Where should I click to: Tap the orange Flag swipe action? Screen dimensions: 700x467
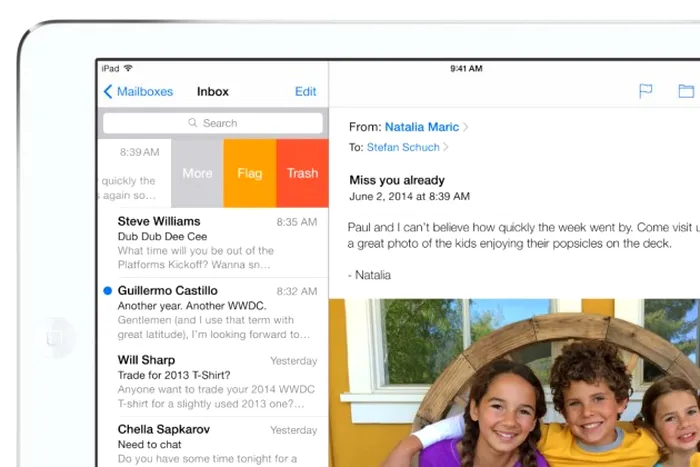(x=250, y=173)
